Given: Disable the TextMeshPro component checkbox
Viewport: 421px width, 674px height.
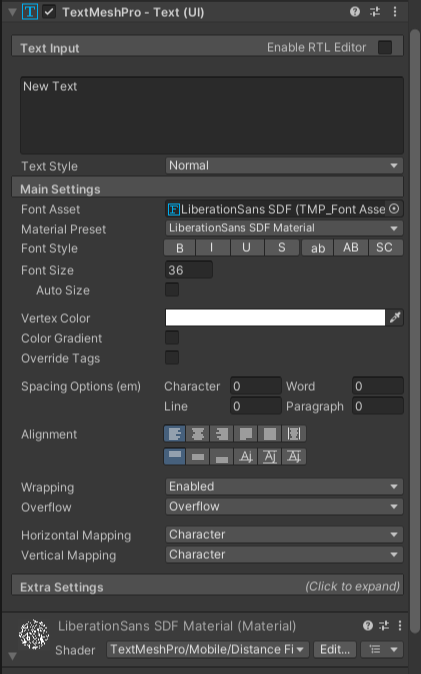Looking at the screenshot, I should point(49,12).
